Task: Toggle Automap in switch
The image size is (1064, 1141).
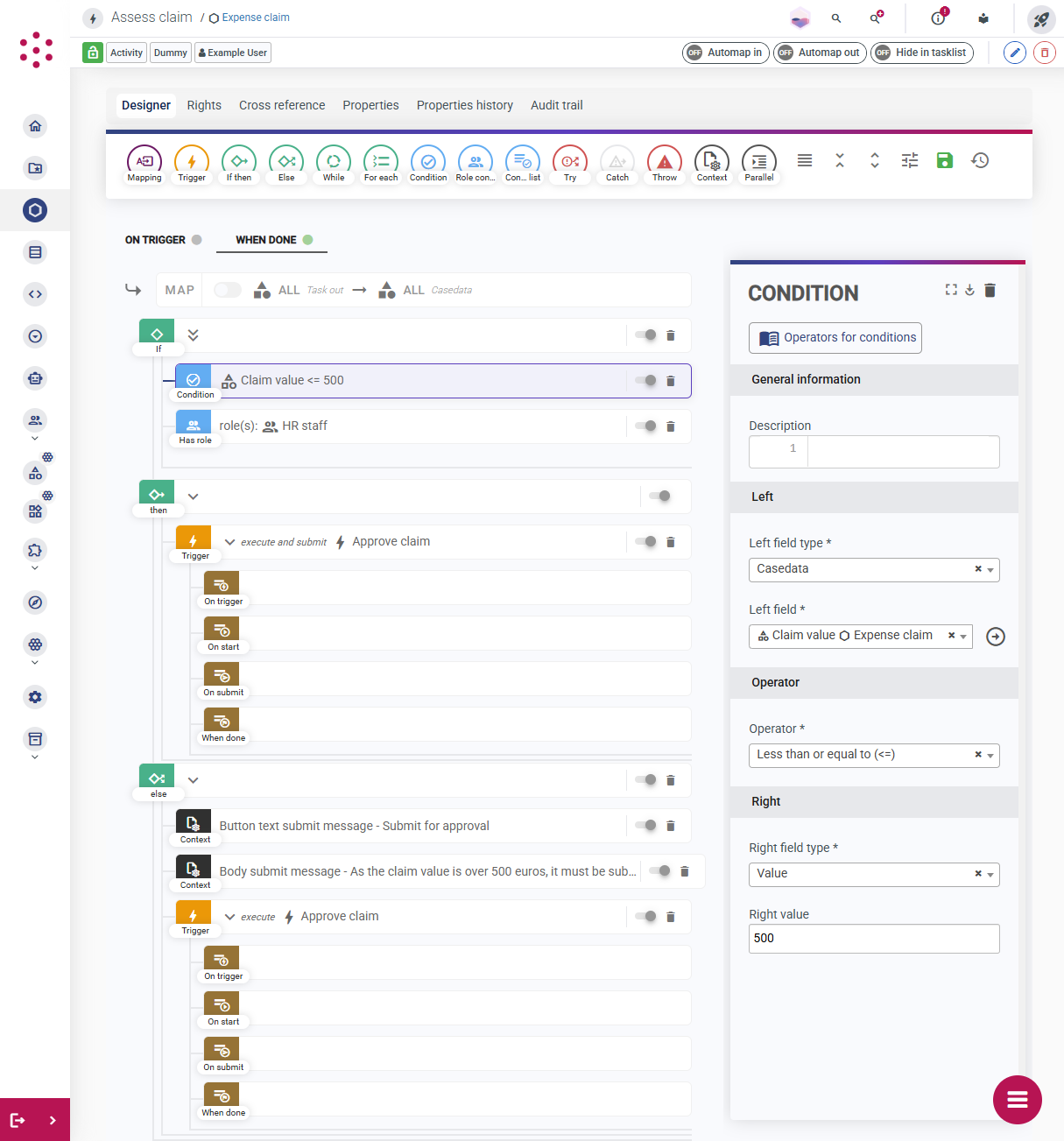Action: [x=726, y=53]
